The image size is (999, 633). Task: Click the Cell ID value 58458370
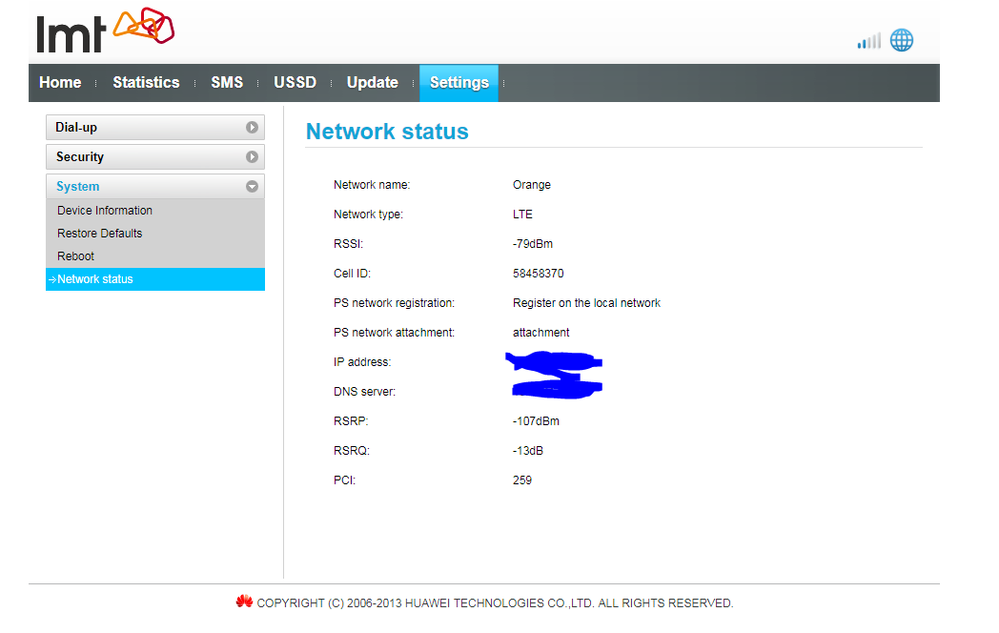coord(538,273)
